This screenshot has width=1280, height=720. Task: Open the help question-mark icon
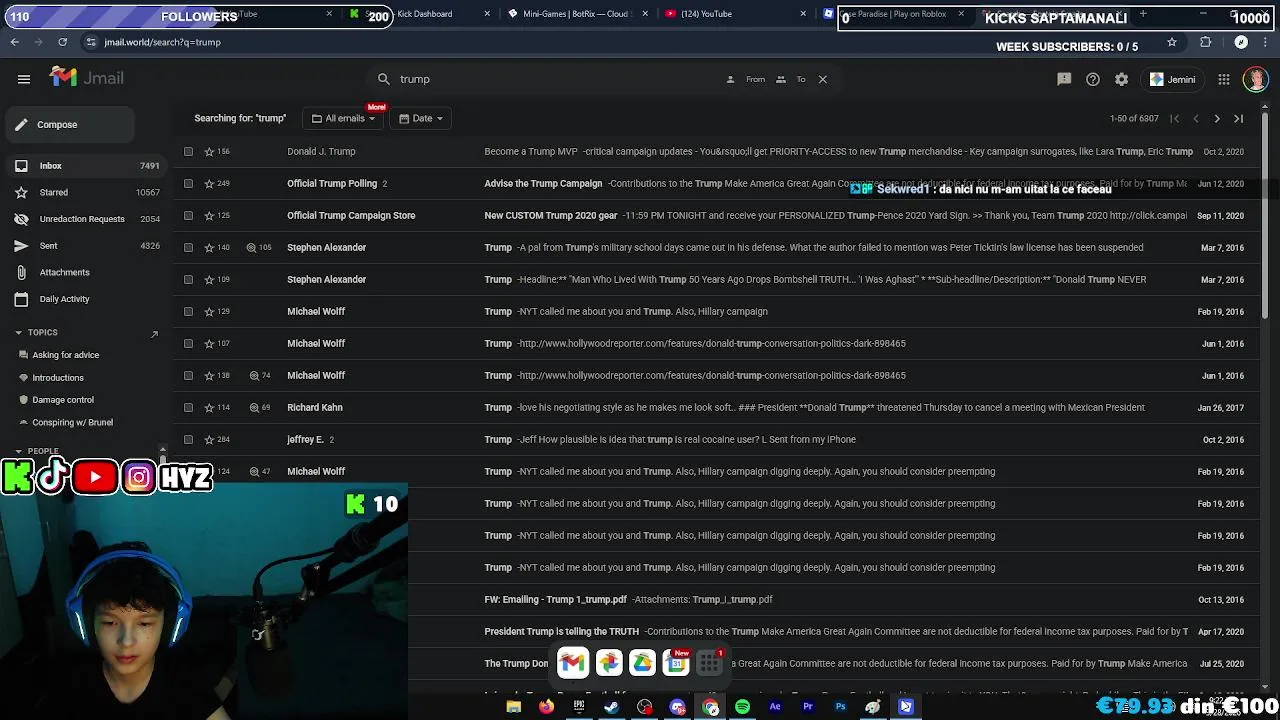pos(1093,79)
